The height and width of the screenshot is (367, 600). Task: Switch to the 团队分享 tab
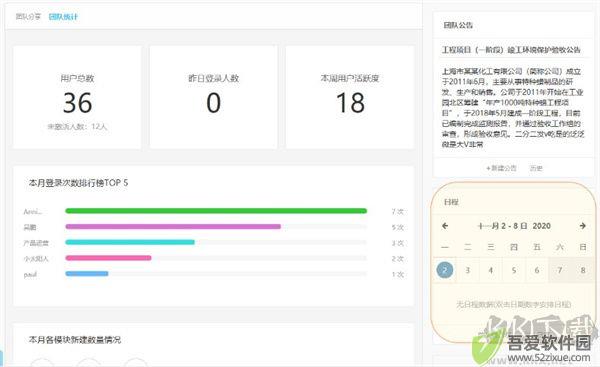(28, 17)
